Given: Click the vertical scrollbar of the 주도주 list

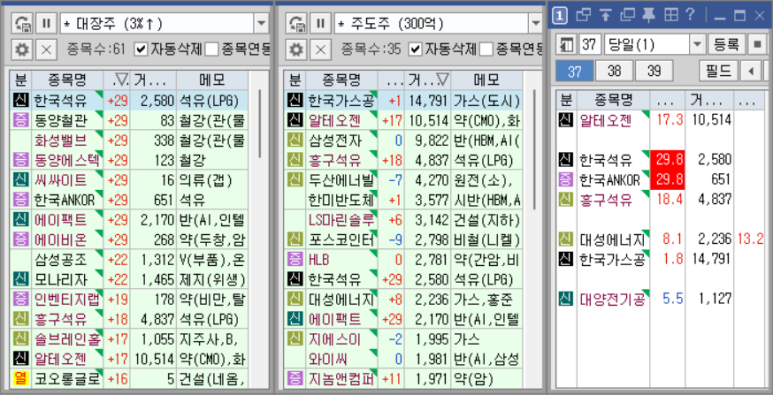Looking at the screenshot, I should [533, 150].
